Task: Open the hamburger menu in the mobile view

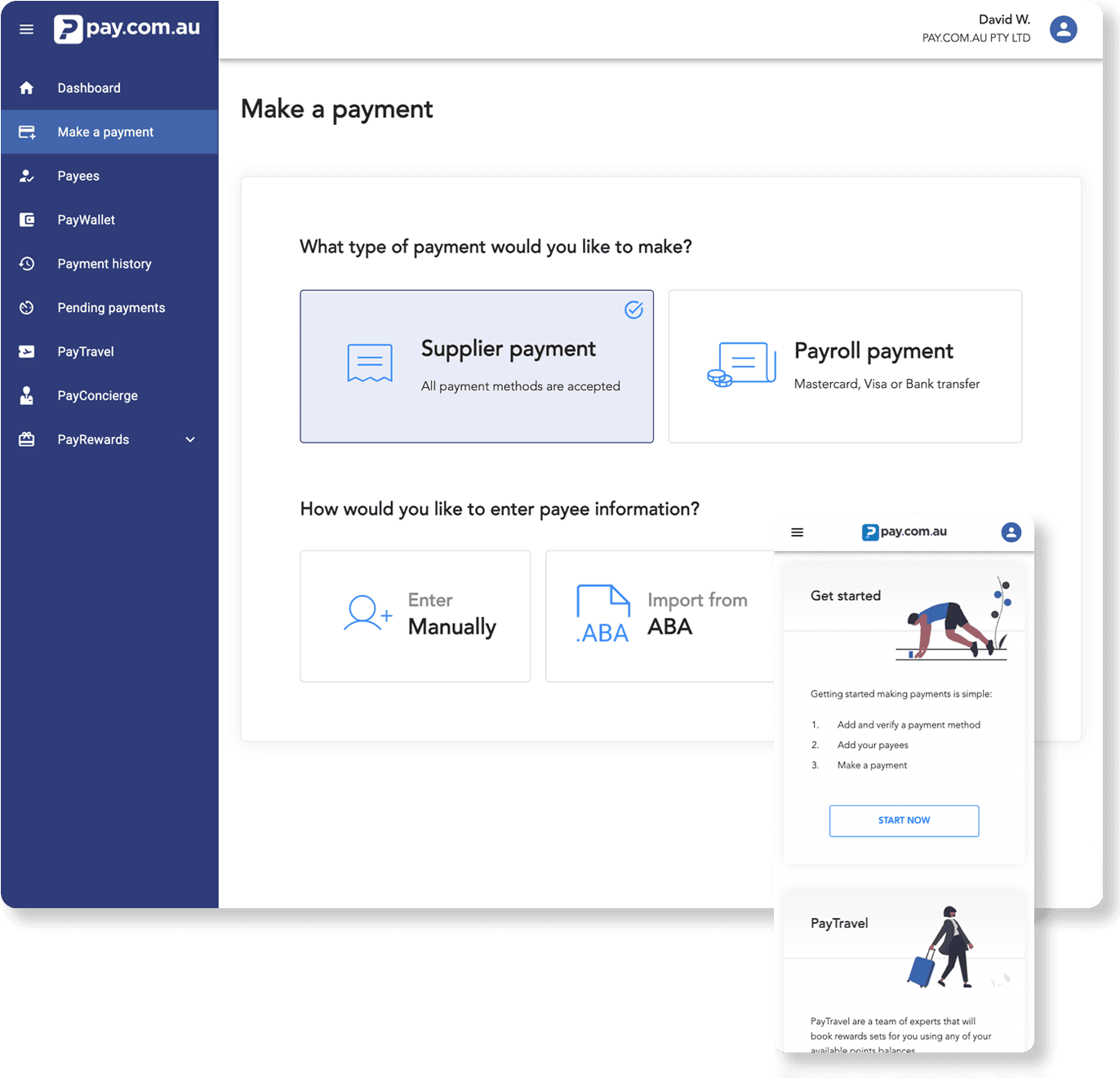Action: click(798, 532)
